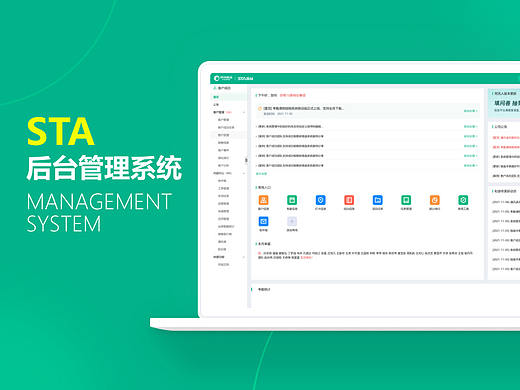Open the blue camera shortcut icon
The height and width of the screenshot is (390, 520).
pyautogui.click(x=263, y=221)
